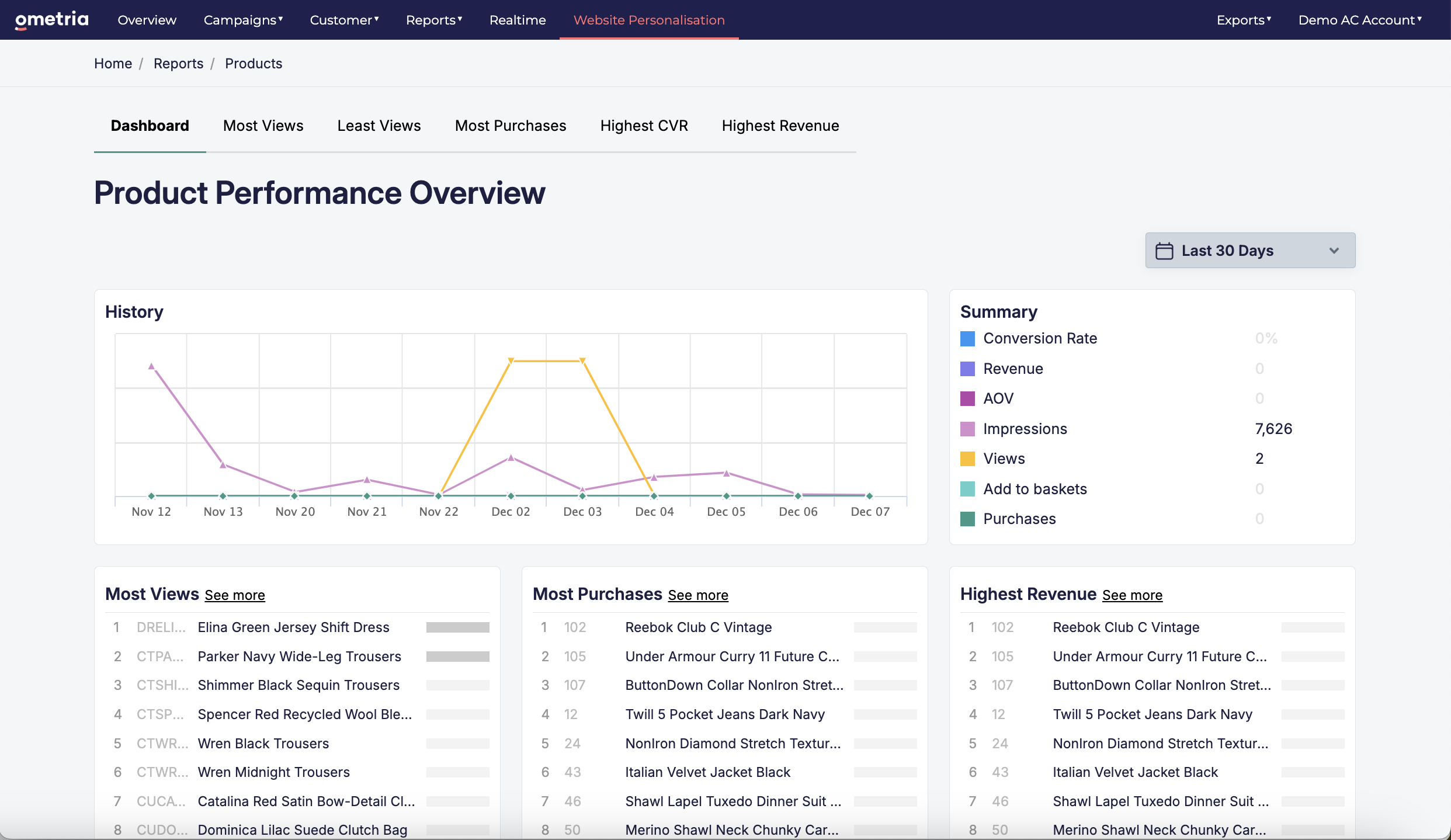Screen dimensions: 1451x840
Task: Expand the Last 30 Days dropdown
Action: (x=1250, y=251)
